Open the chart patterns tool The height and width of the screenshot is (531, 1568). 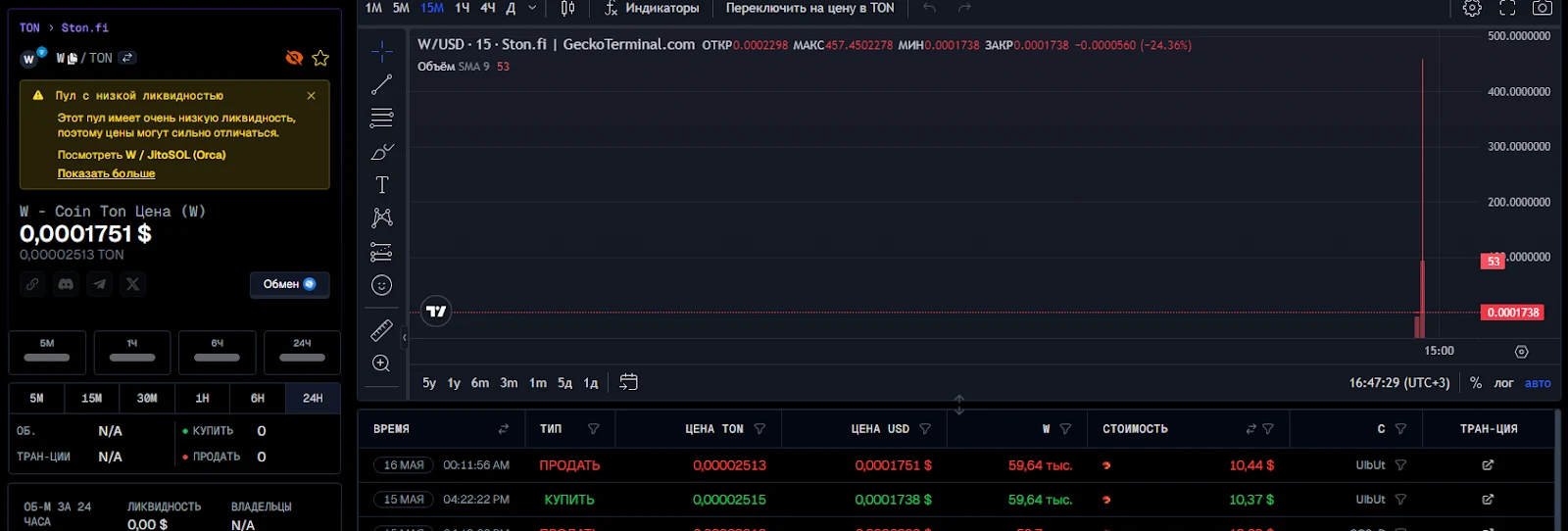(x=381, y=217)
